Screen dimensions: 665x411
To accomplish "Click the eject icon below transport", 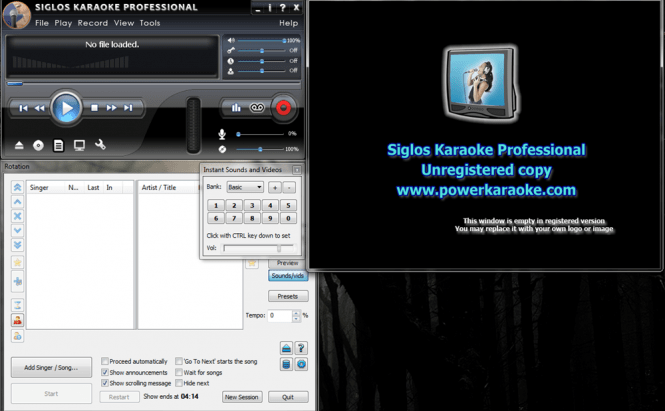I will click(x=19, y=145).
